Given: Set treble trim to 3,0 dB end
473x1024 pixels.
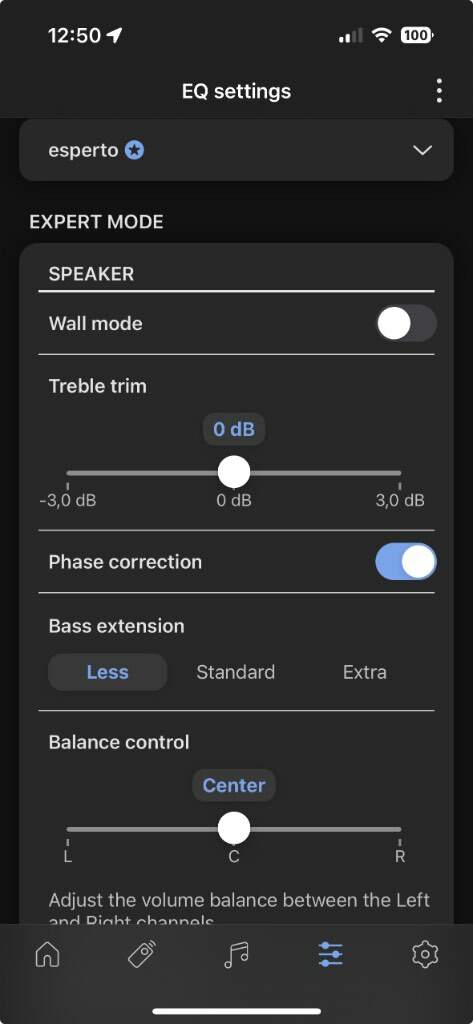Looking at the screenshot, I should pyautogui.click(x=400, y=472).
